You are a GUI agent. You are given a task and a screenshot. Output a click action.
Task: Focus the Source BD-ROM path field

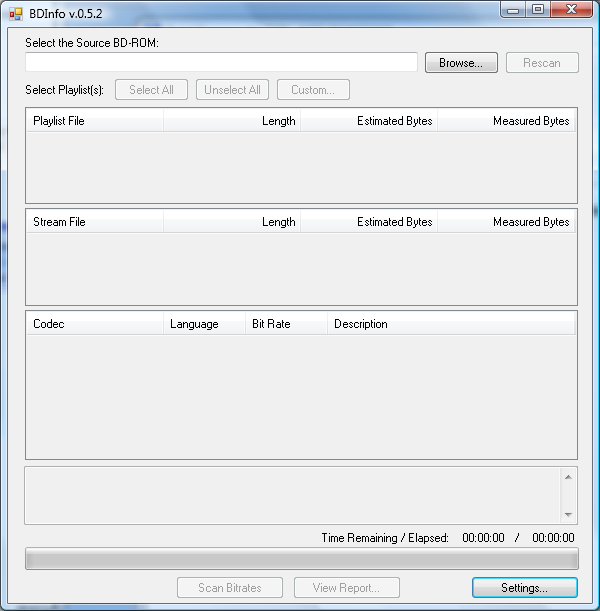(221, 62)
